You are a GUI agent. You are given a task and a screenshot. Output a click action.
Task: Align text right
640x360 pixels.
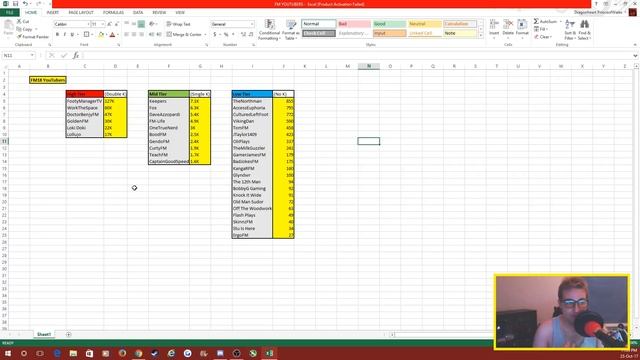point(141,35)
